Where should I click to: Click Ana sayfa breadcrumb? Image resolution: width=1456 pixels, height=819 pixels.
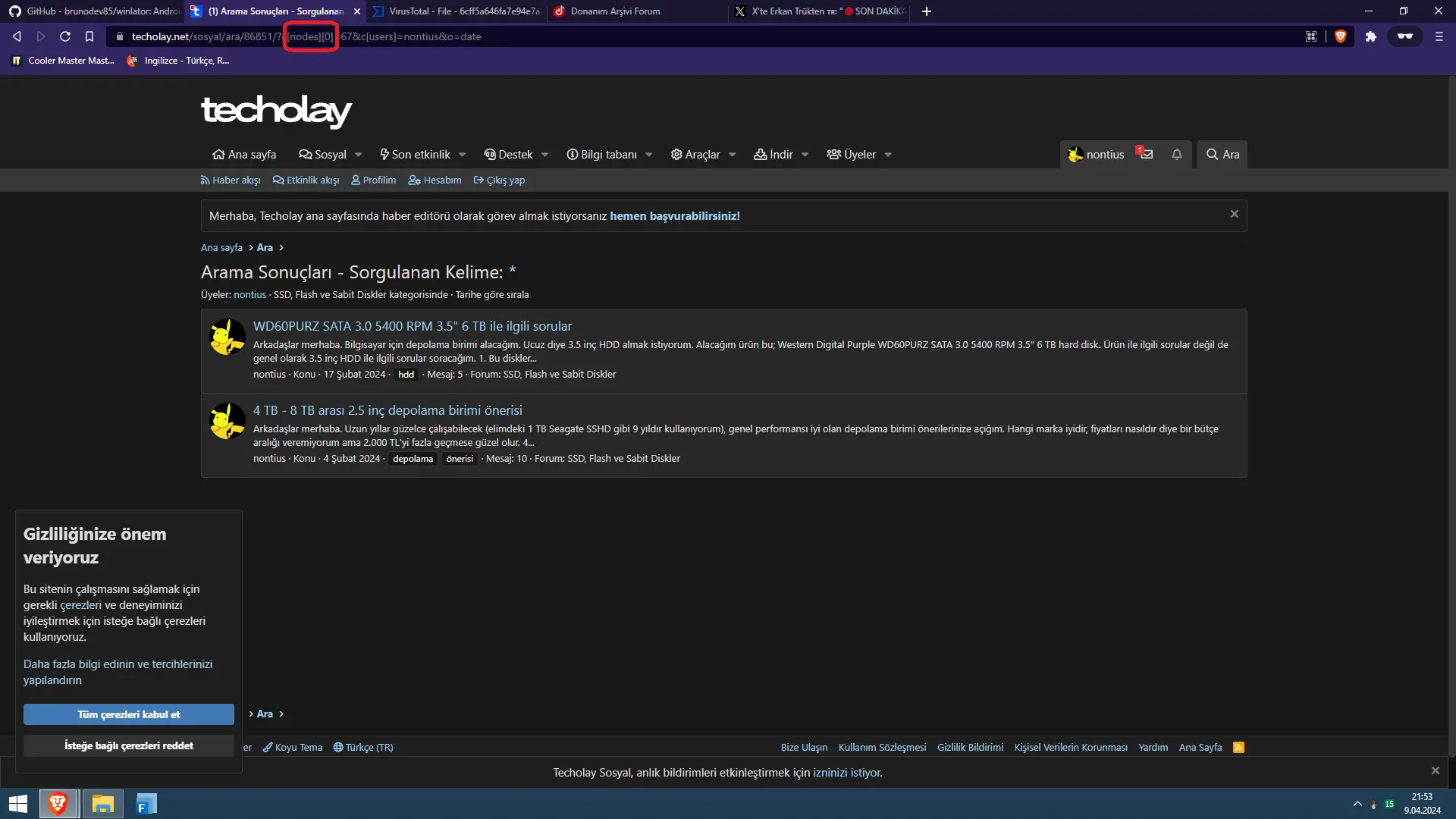click(221, 248)
